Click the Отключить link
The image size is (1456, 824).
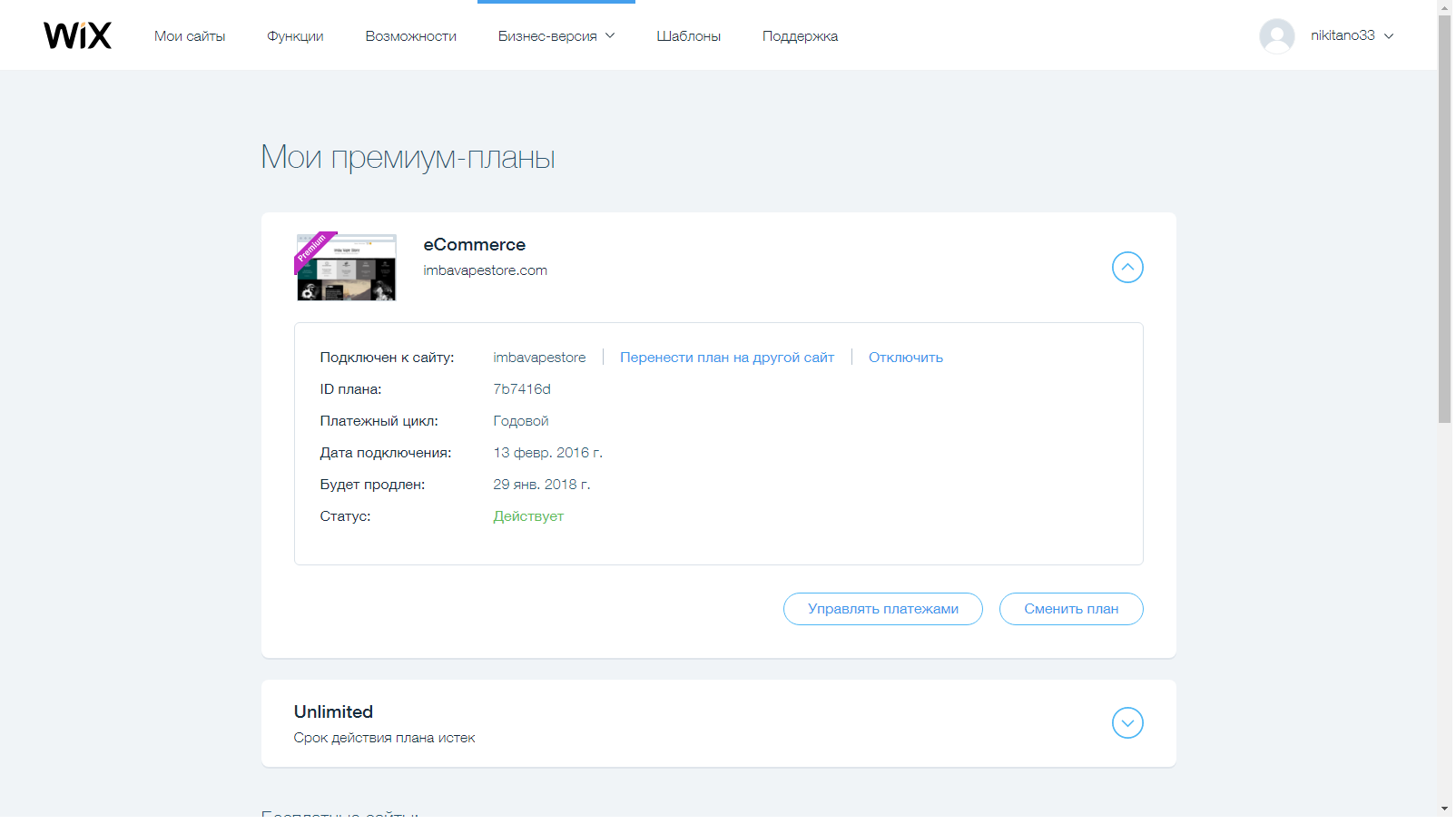pyautogui.click(x=906, y=358)
